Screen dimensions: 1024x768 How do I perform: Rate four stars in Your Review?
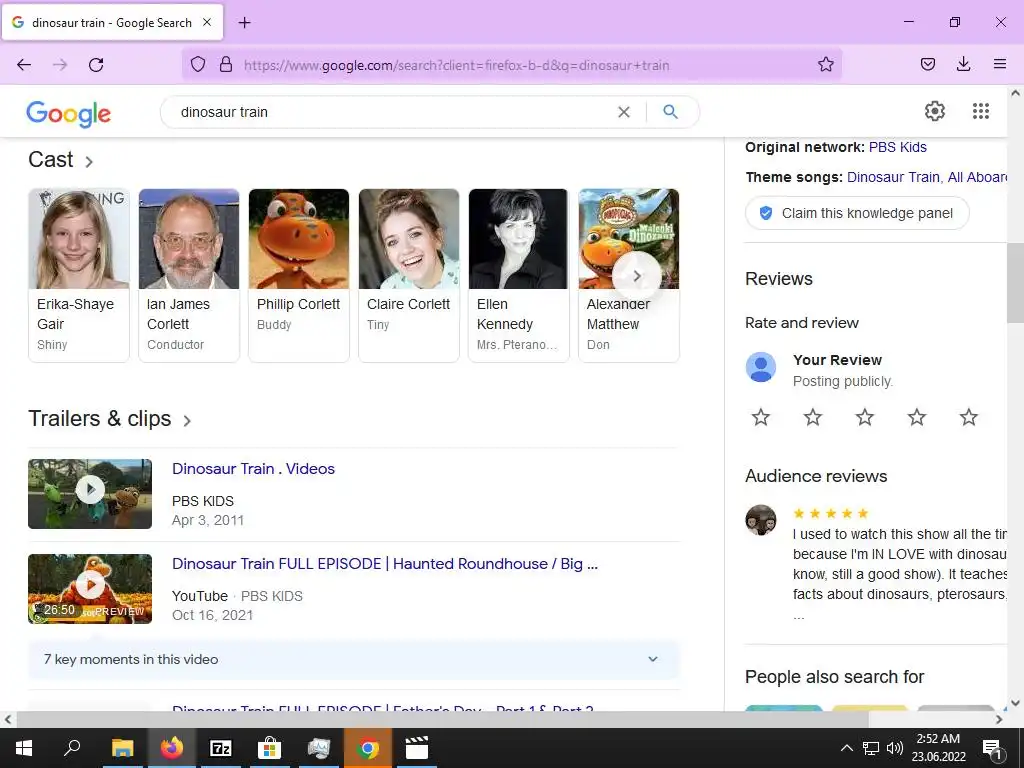coord(917,417)
